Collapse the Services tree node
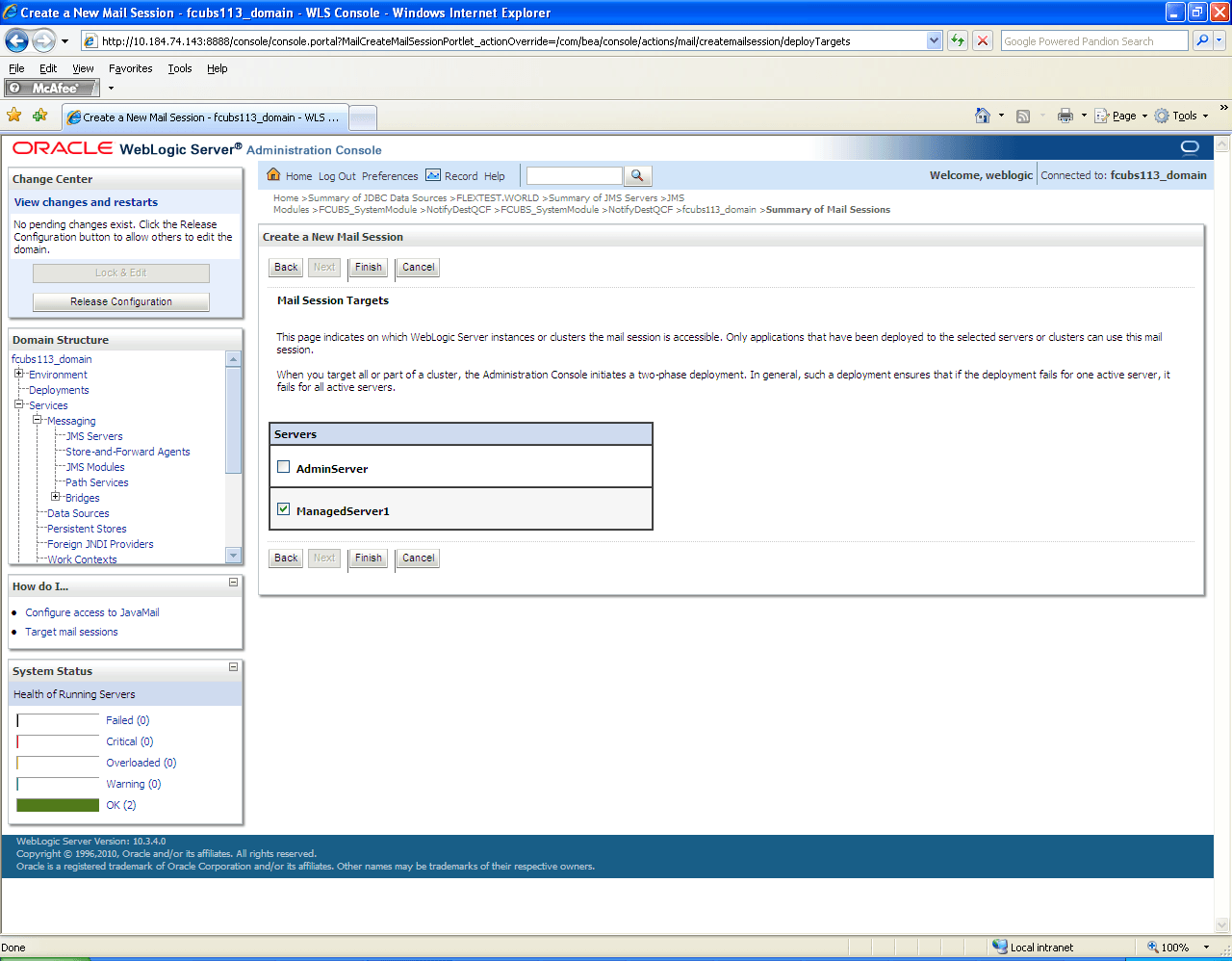The height and width of the screenshot is (961, 1232). [18, 404]
